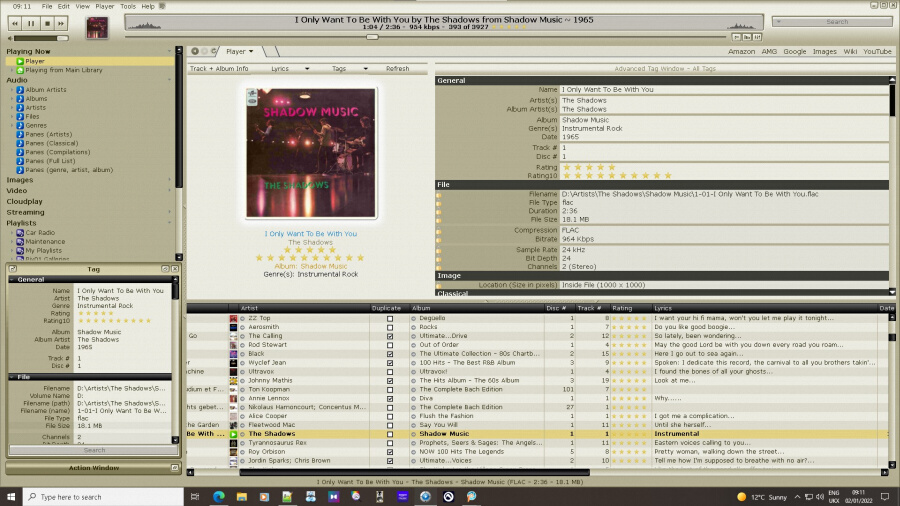
Task: Click the Player node icon in sidebar
Action: point(20,61)
